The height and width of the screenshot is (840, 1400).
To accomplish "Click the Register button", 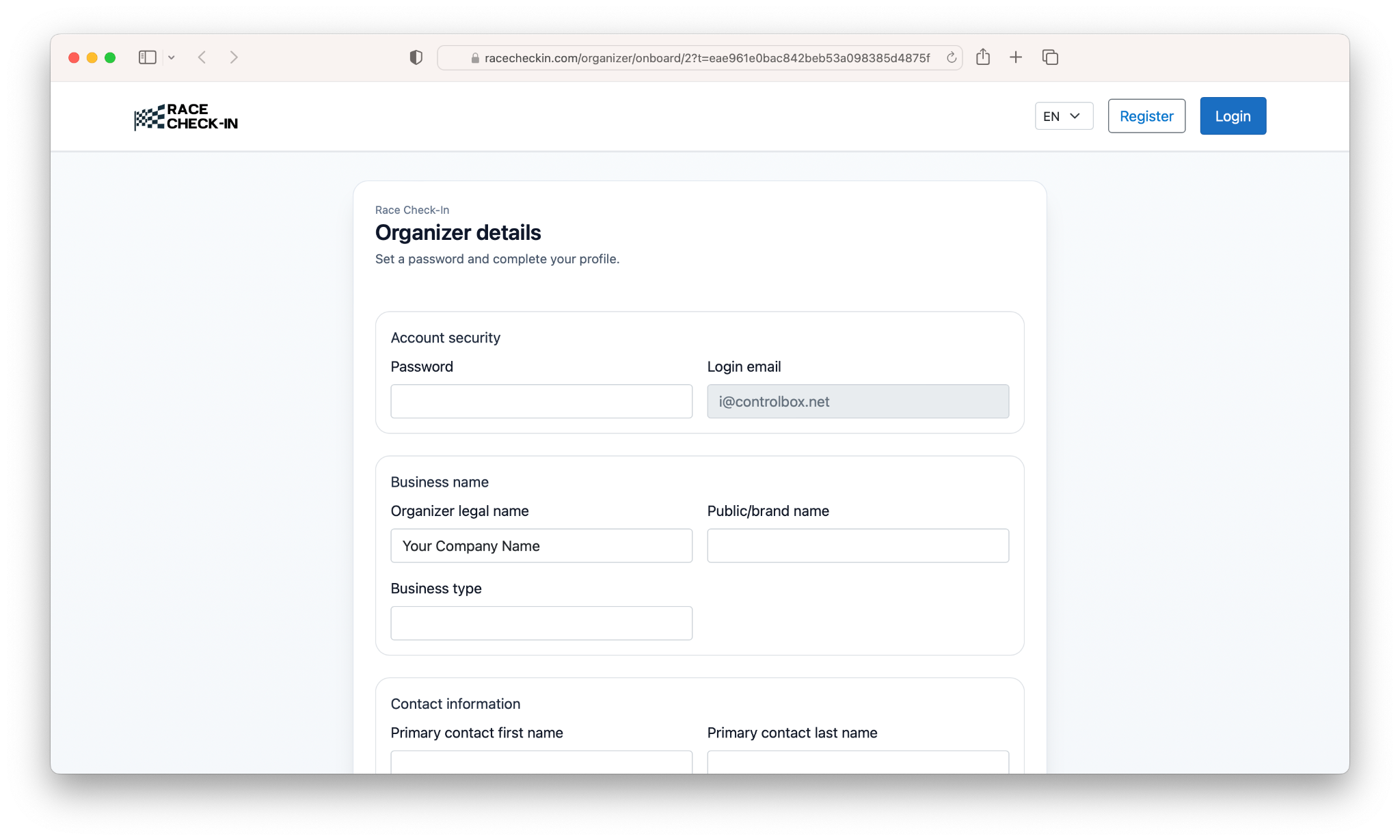I will [1146, 116].
